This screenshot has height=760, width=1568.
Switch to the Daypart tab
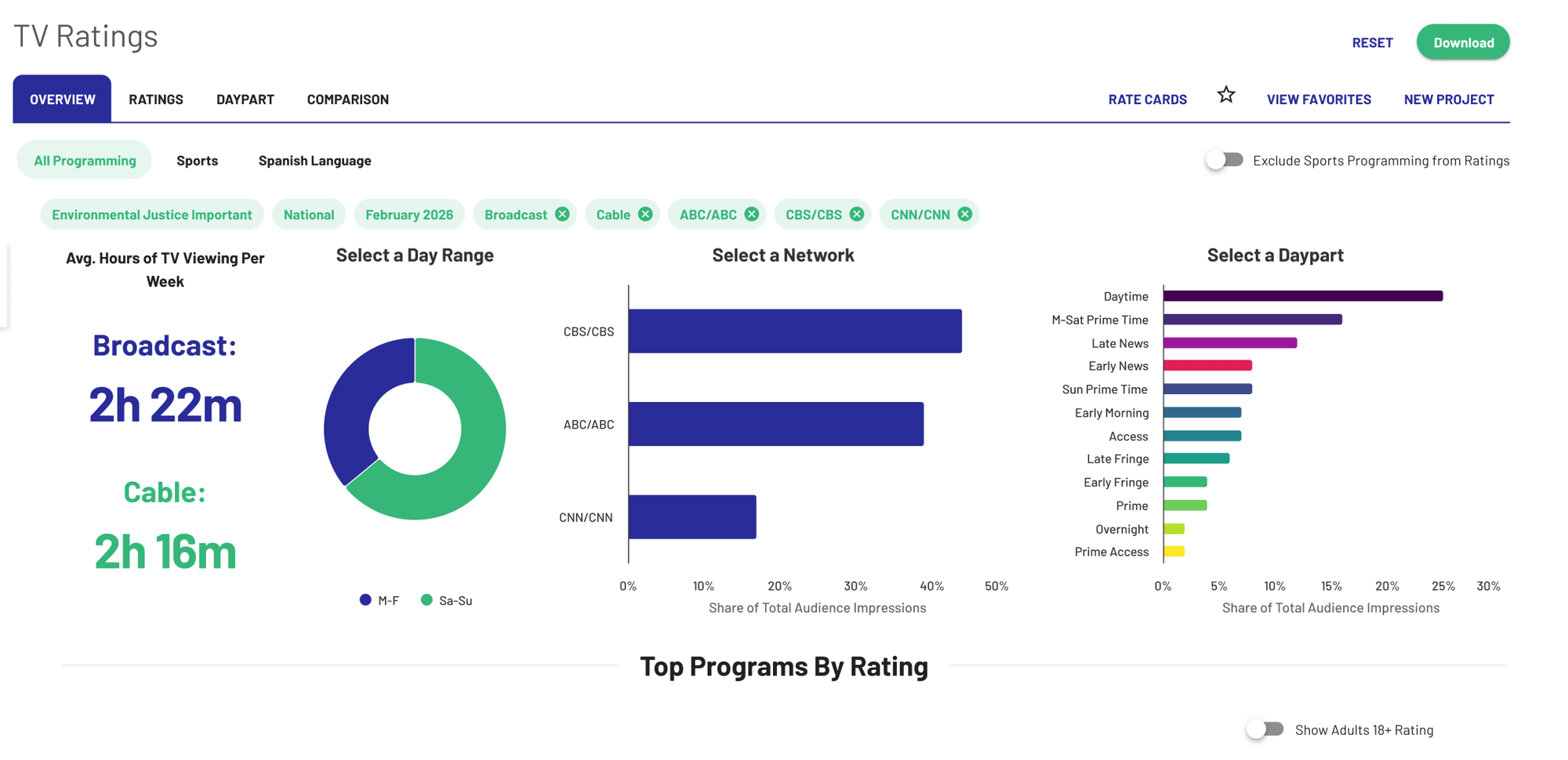[x=245, y=100]
